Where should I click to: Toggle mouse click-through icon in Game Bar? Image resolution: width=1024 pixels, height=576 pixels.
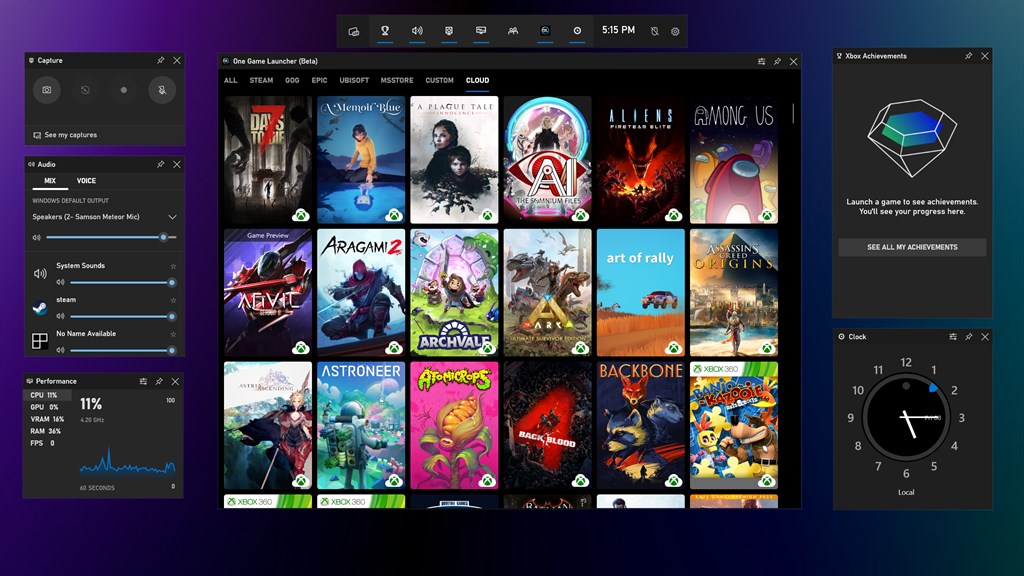pos(655,31)
